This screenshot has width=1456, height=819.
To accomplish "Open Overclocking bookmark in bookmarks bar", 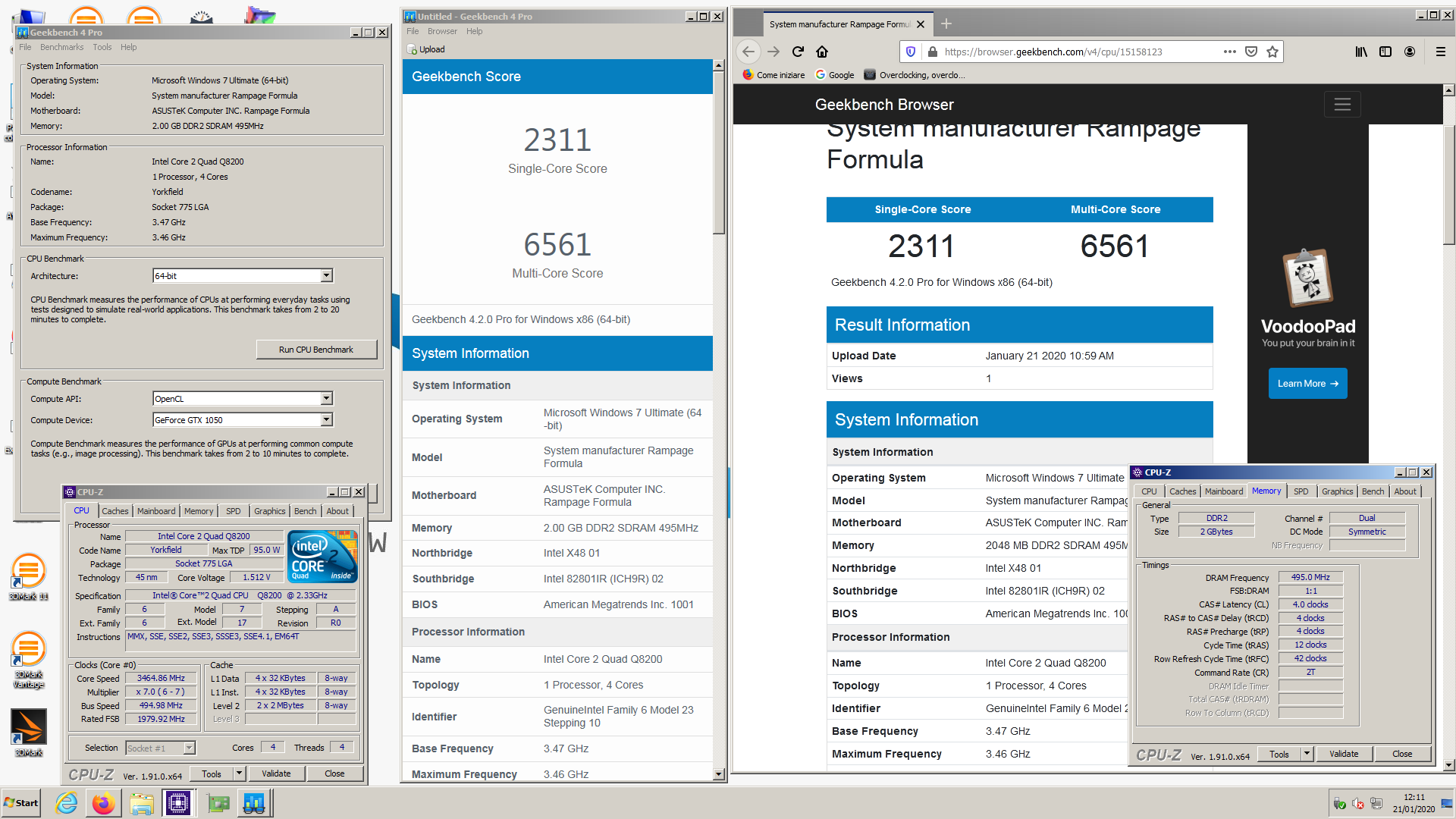I will pyautogui.click(x=915, y=75).
